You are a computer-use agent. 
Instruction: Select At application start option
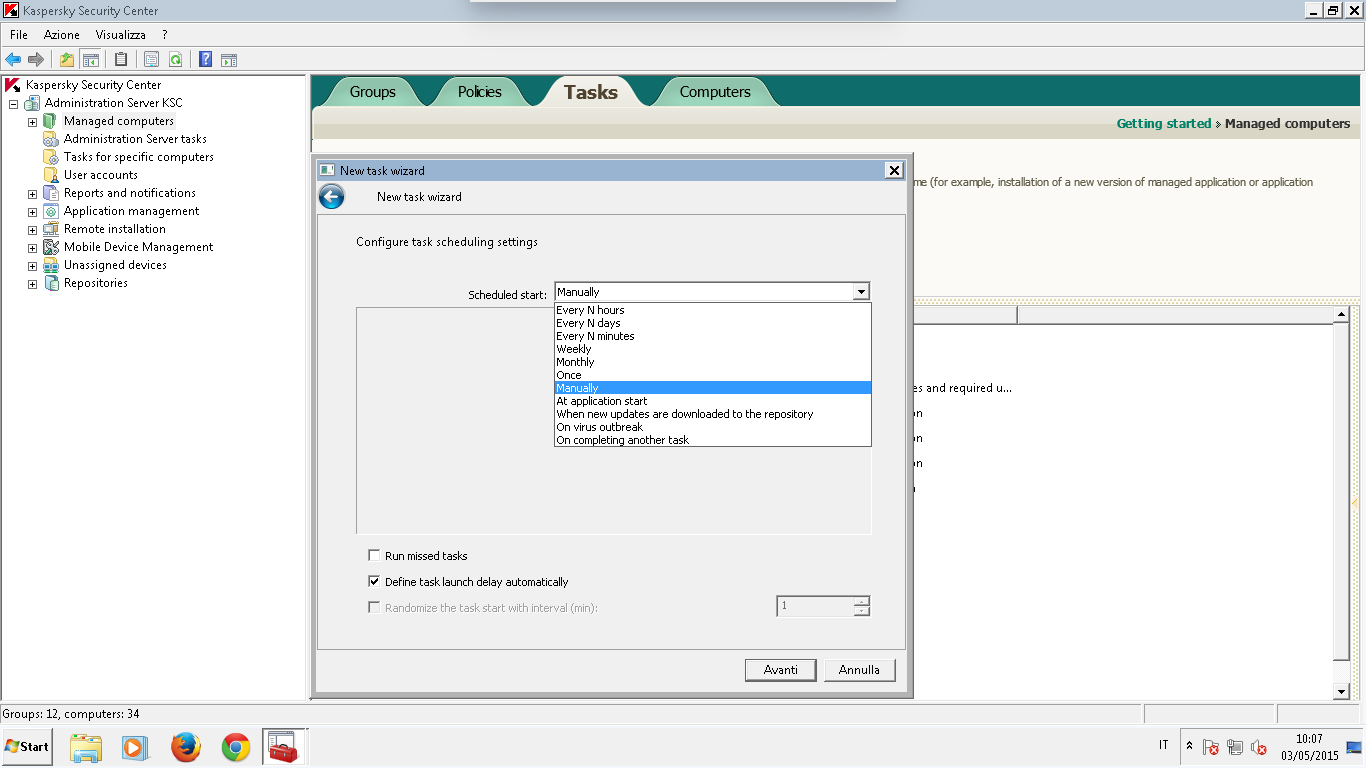tap(713, 401)
